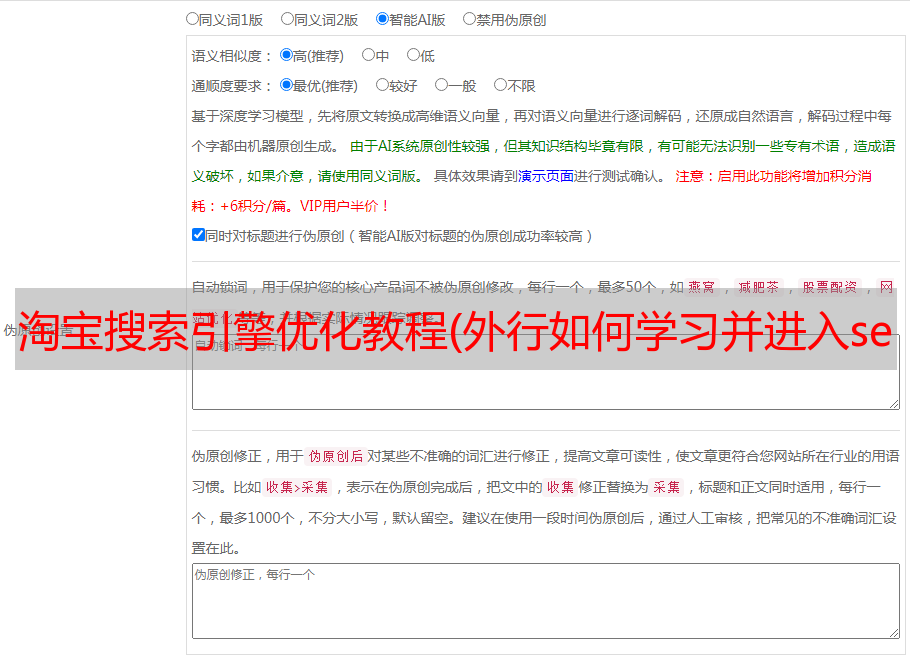Click the 语义相似度： label
Viewport: 911px width, 658px height.
click(x=232, y=56)
